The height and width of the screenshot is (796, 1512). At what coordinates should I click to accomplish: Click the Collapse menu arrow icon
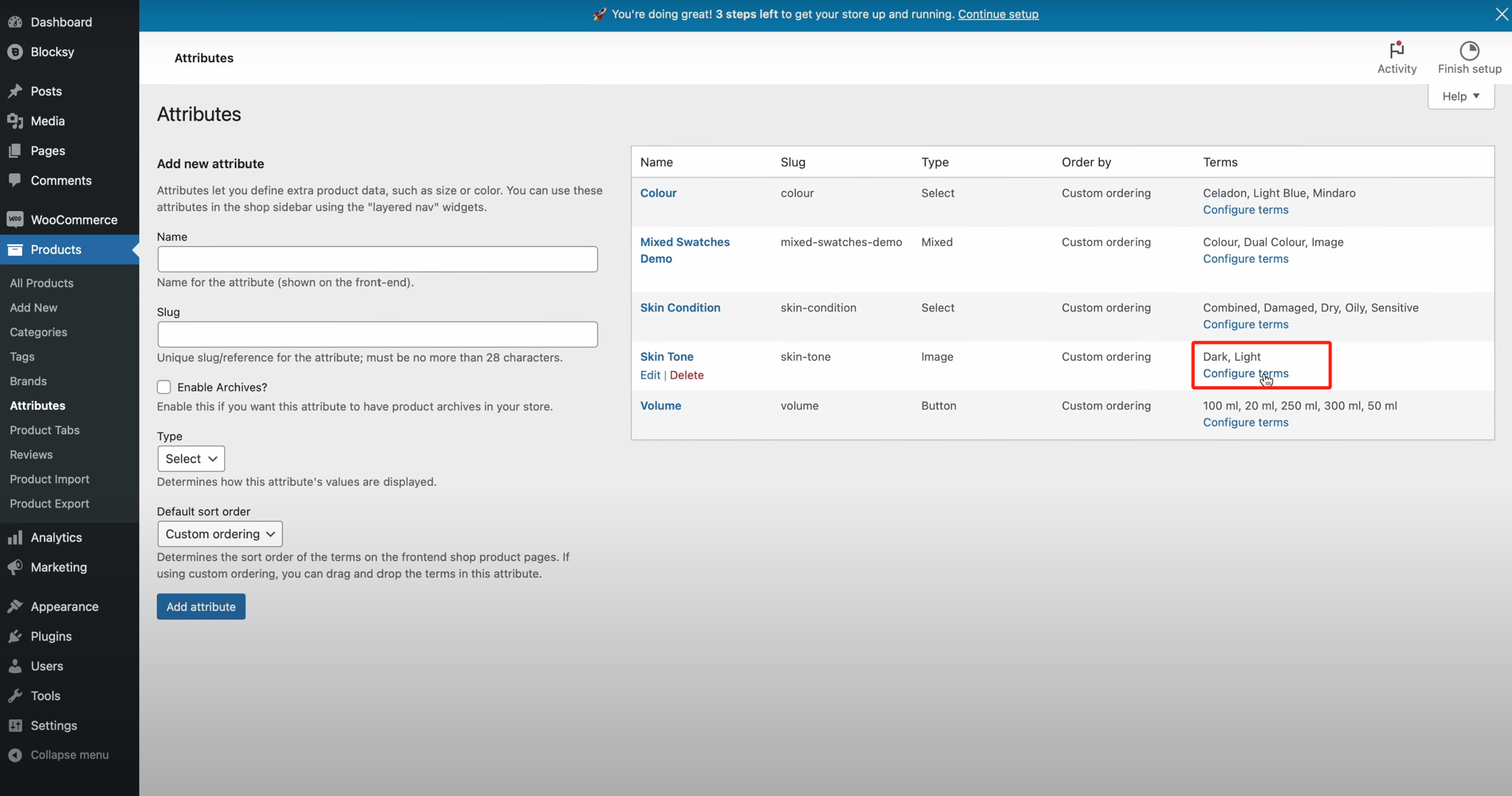[15, 755]
